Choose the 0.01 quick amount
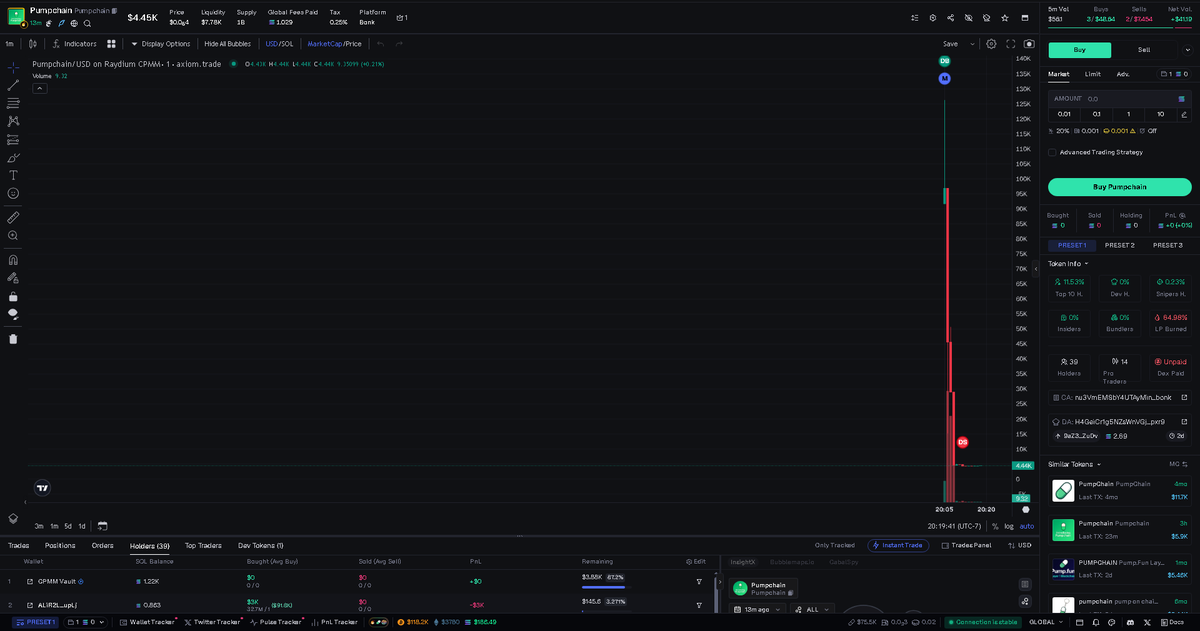This screenshot has height=631, width=1200. coord(1064,114)
